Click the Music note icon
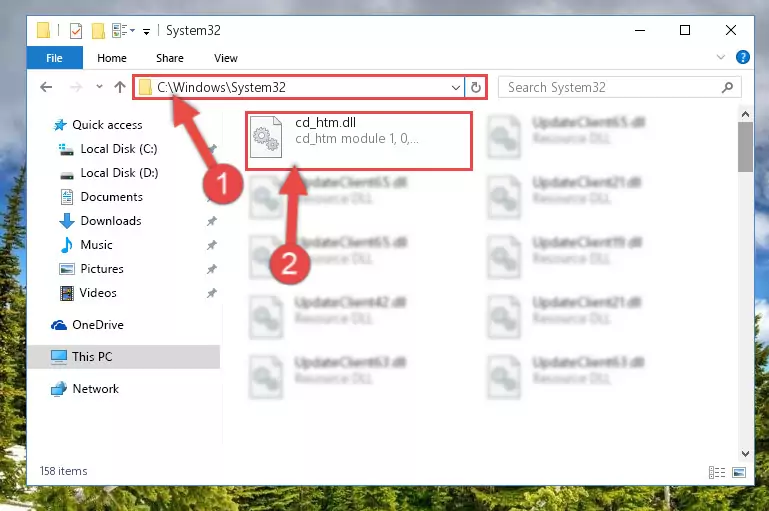Screen dimensions: 769x511 coord(67,245)
